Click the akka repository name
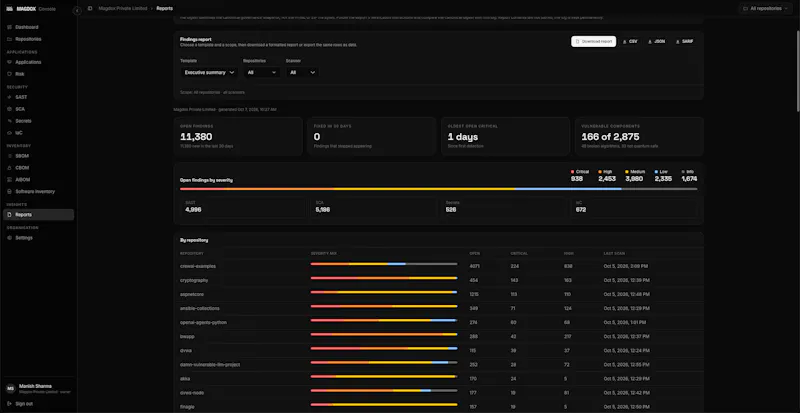 185,379
